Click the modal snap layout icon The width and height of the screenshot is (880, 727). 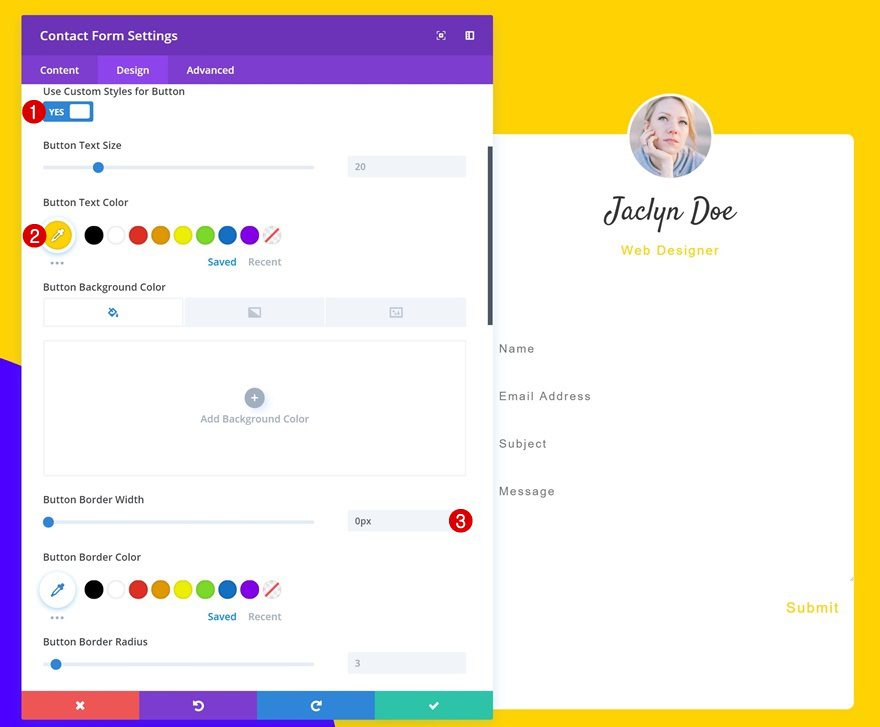click(469, 34)
